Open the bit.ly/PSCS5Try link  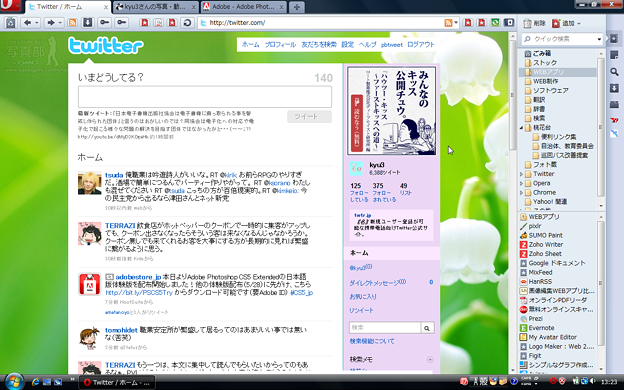pyautogui.click(x=139, y=293)
